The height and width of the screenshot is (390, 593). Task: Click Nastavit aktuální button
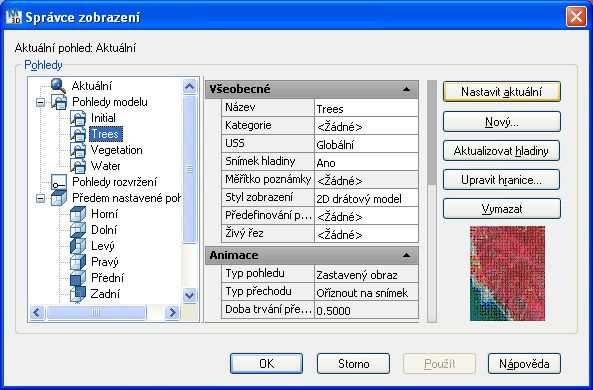click(501, 92)
